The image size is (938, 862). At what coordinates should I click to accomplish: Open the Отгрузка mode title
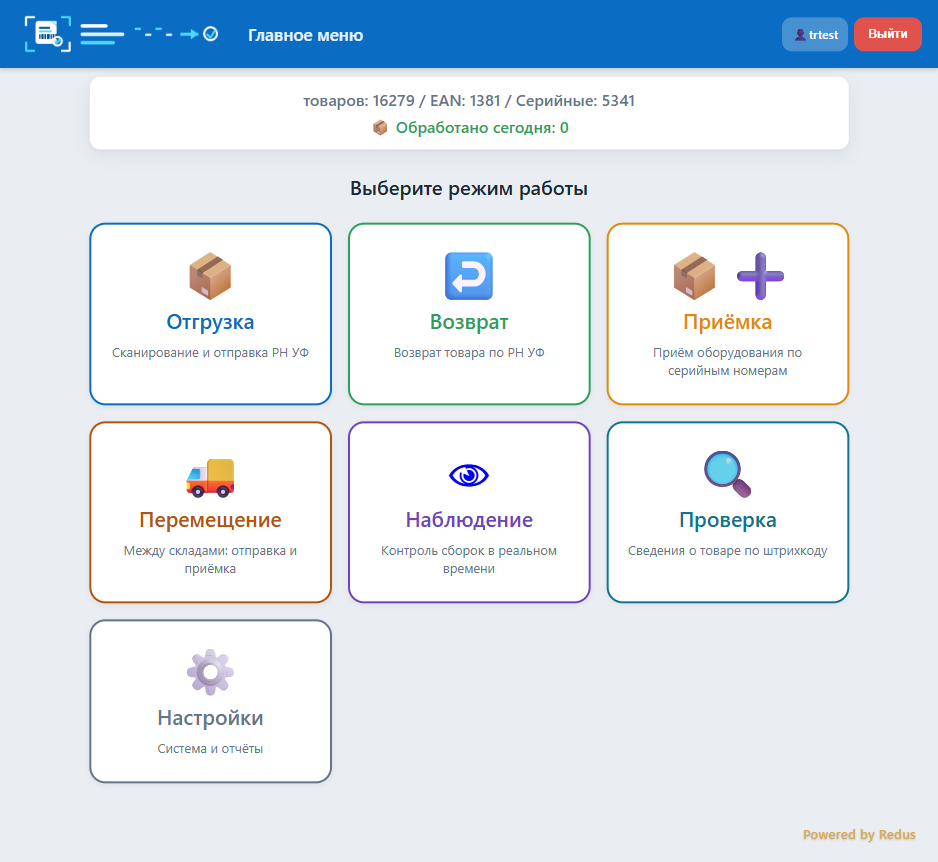click(x=210, y=322)
